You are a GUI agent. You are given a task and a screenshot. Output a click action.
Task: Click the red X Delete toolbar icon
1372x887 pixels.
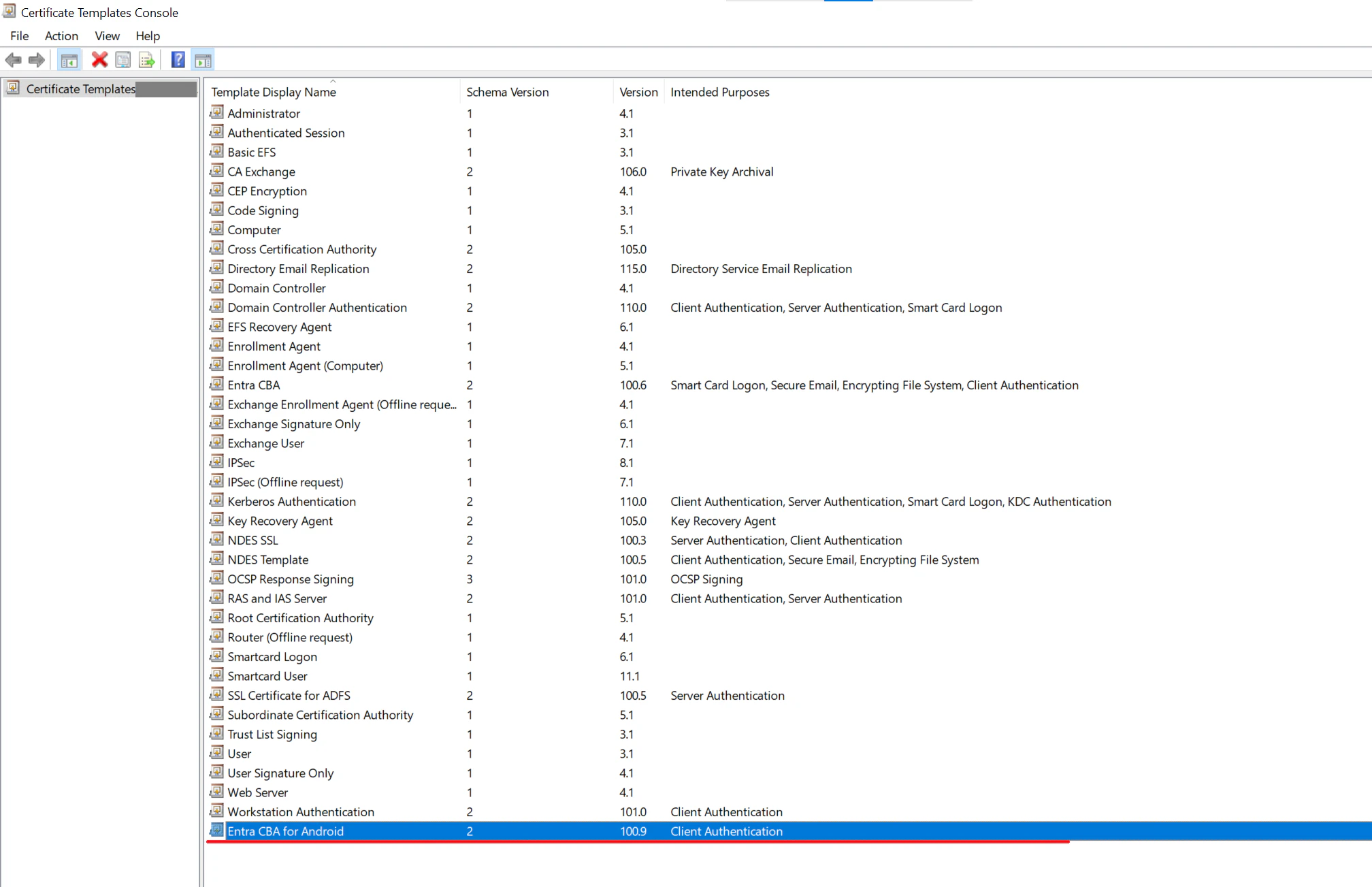tap(99, 60)
